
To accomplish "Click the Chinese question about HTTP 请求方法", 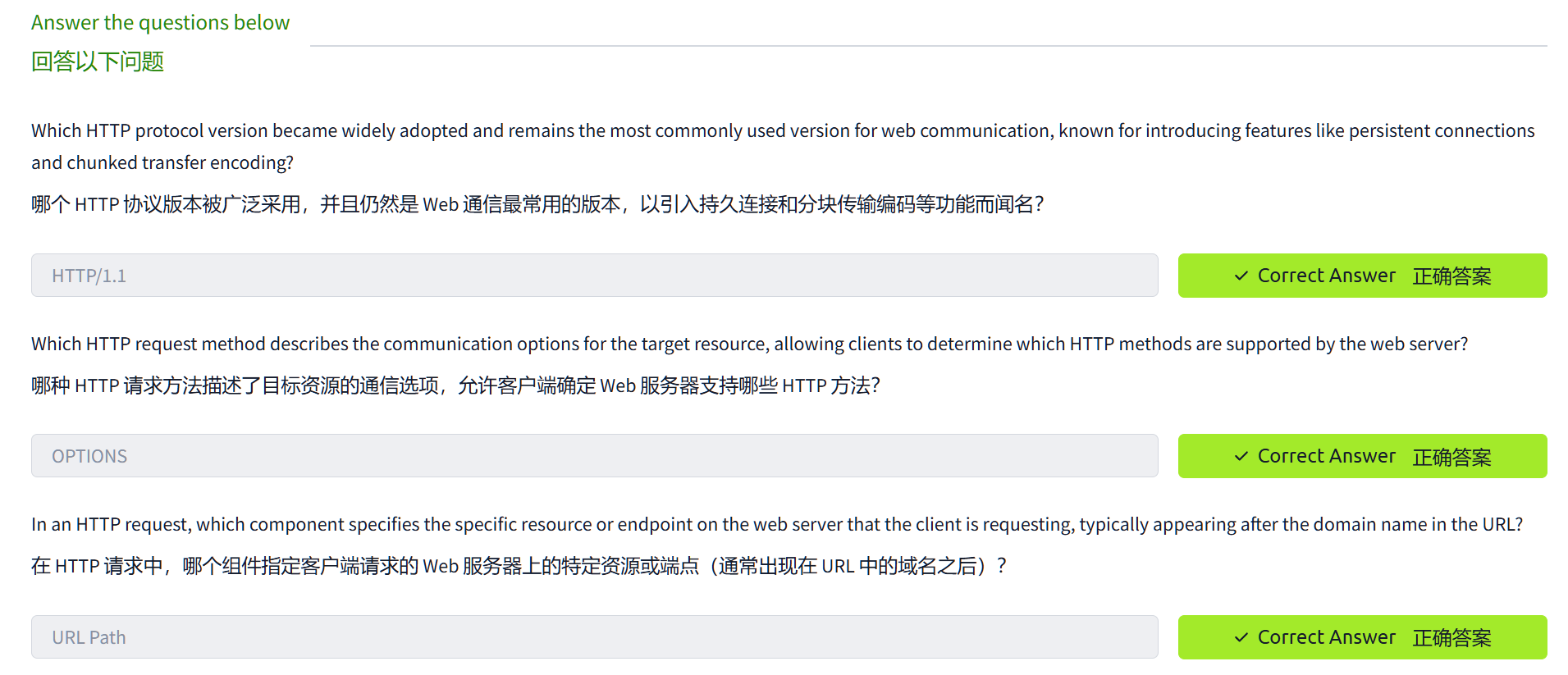I will 455,385.
